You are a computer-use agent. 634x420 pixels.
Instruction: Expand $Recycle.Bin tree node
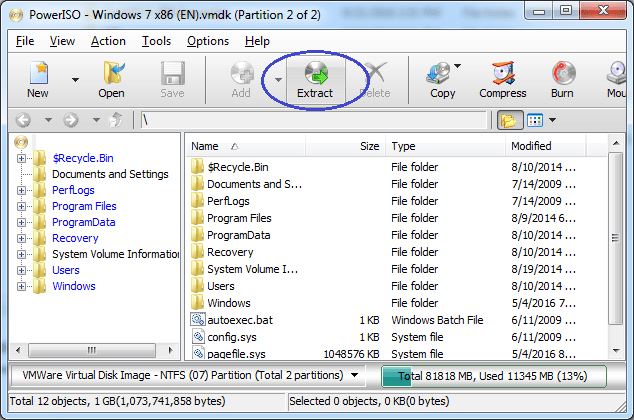[x=21, y=158]
